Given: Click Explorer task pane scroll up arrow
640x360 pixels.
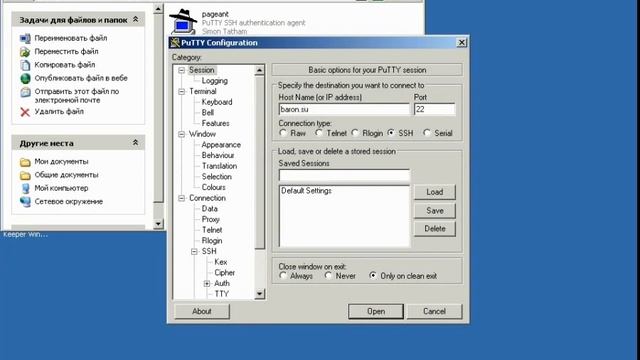Looking at the screenshot, I should (158, 8).
